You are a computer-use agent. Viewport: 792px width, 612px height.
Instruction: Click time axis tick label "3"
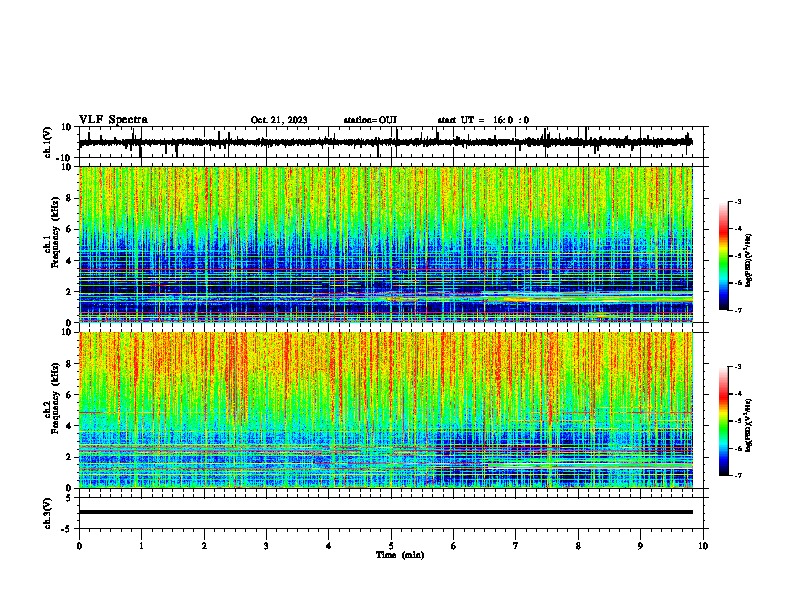click(266, 546)
